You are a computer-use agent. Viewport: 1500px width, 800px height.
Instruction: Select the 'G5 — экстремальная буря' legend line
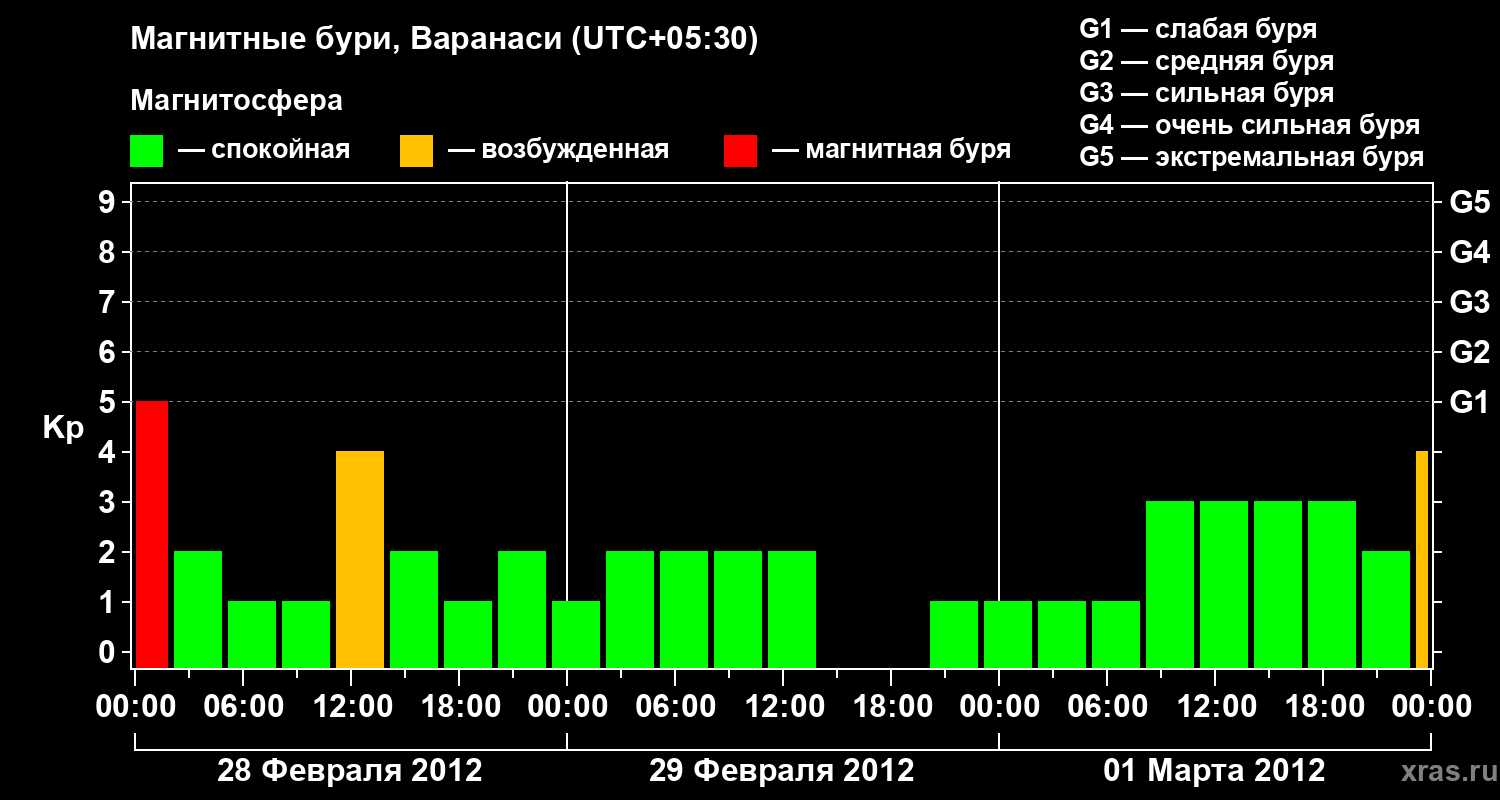click(x=1252, y=157)
